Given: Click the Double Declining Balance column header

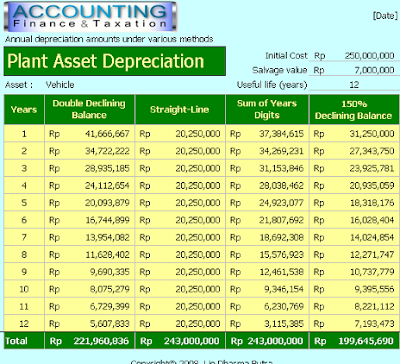Looking at the screenshot, I should [x=89, y=110].
